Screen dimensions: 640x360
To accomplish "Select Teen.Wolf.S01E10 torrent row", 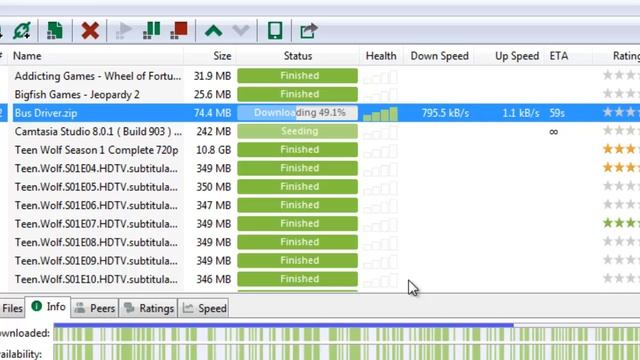I will pyautogui.click(x=96, y=280).
